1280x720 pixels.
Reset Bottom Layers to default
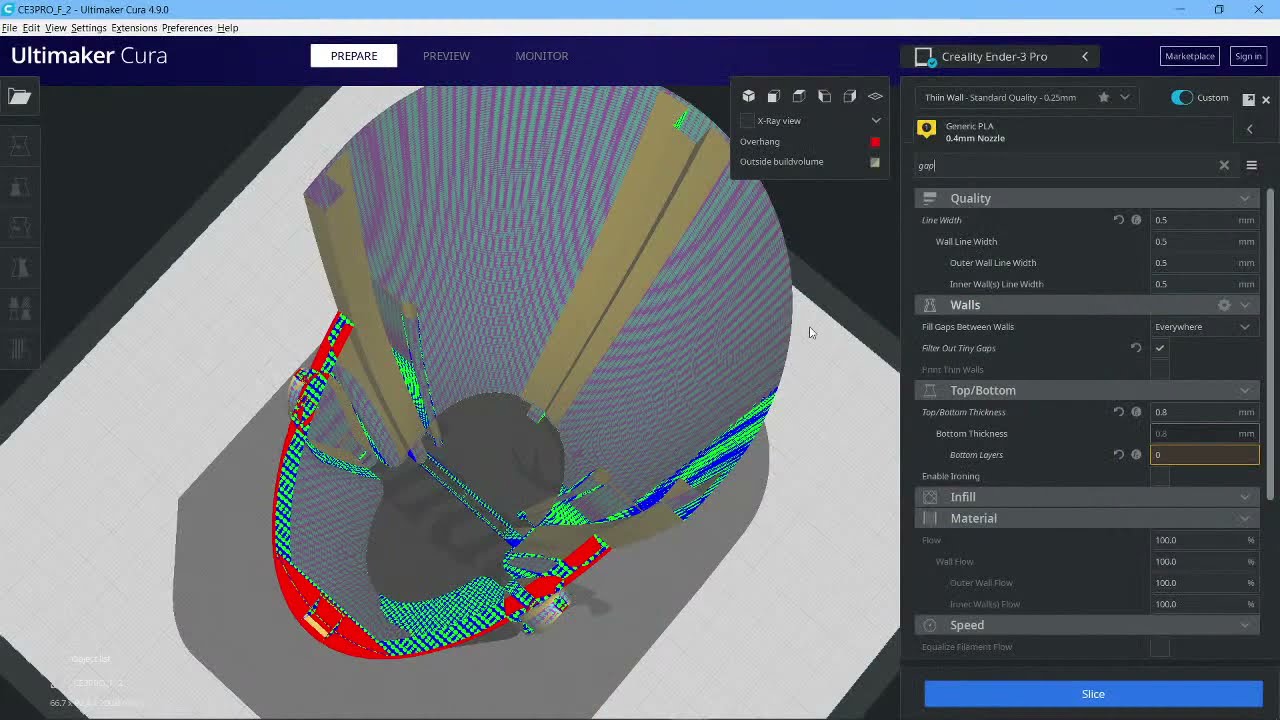(1119, 455)
